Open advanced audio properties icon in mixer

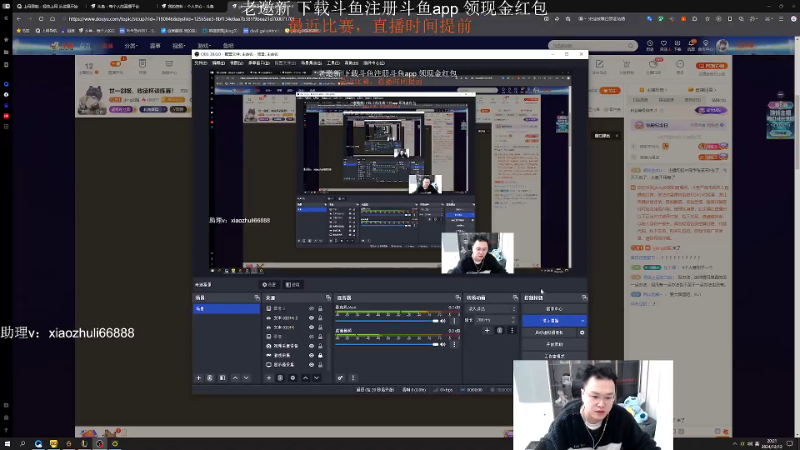pyautogui.click(x=340, y=378)
